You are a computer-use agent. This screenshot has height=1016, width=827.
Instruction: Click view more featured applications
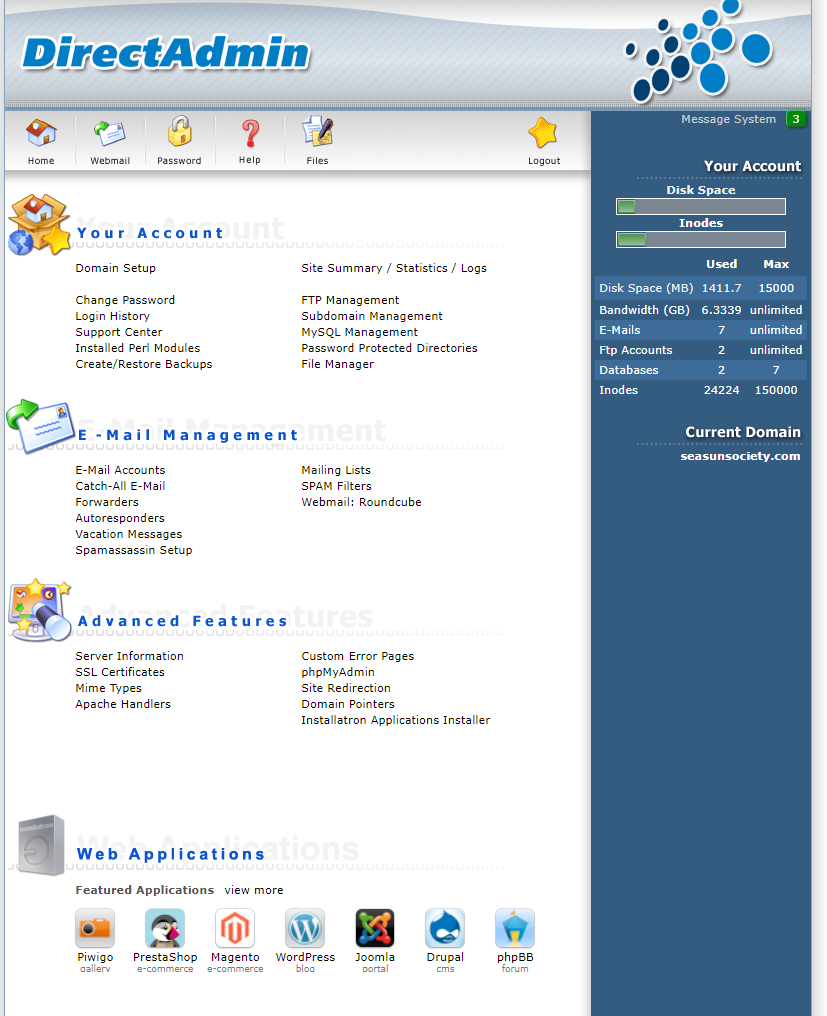click(253, 890)
